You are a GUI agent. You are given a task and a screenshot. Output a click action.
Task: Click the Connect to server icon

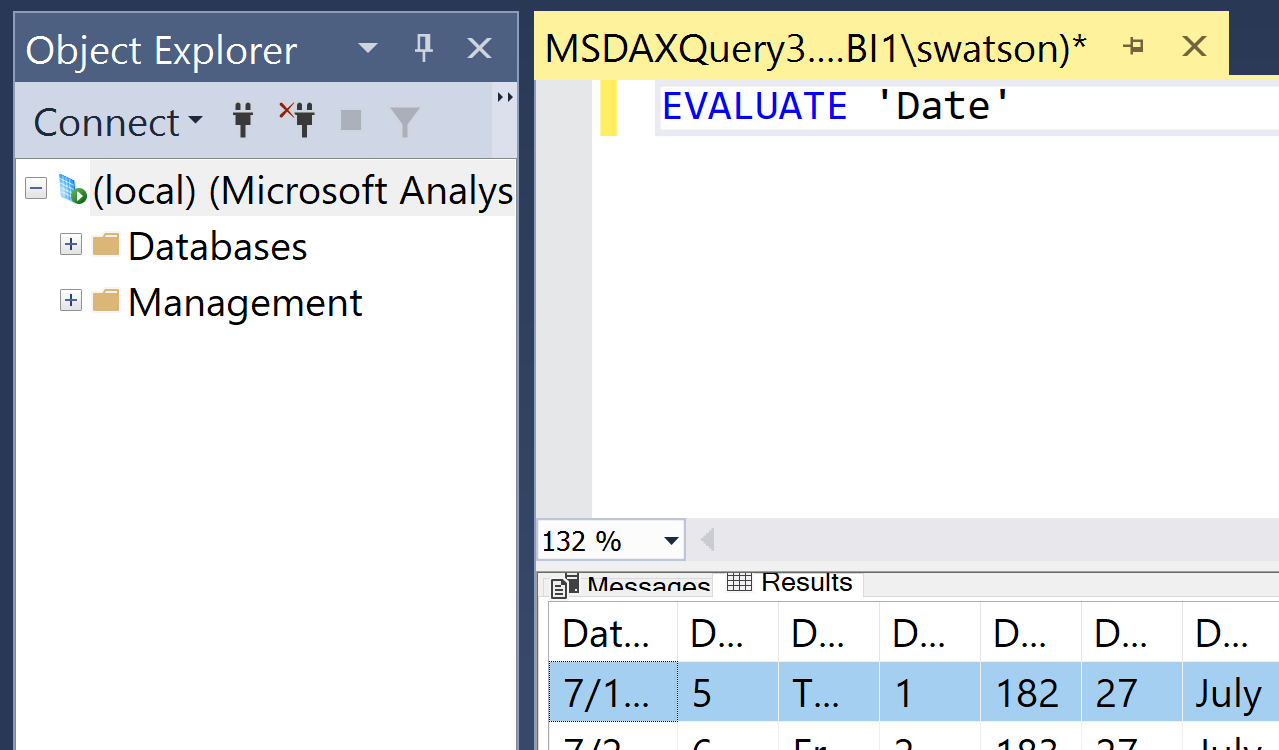[242, 120]
